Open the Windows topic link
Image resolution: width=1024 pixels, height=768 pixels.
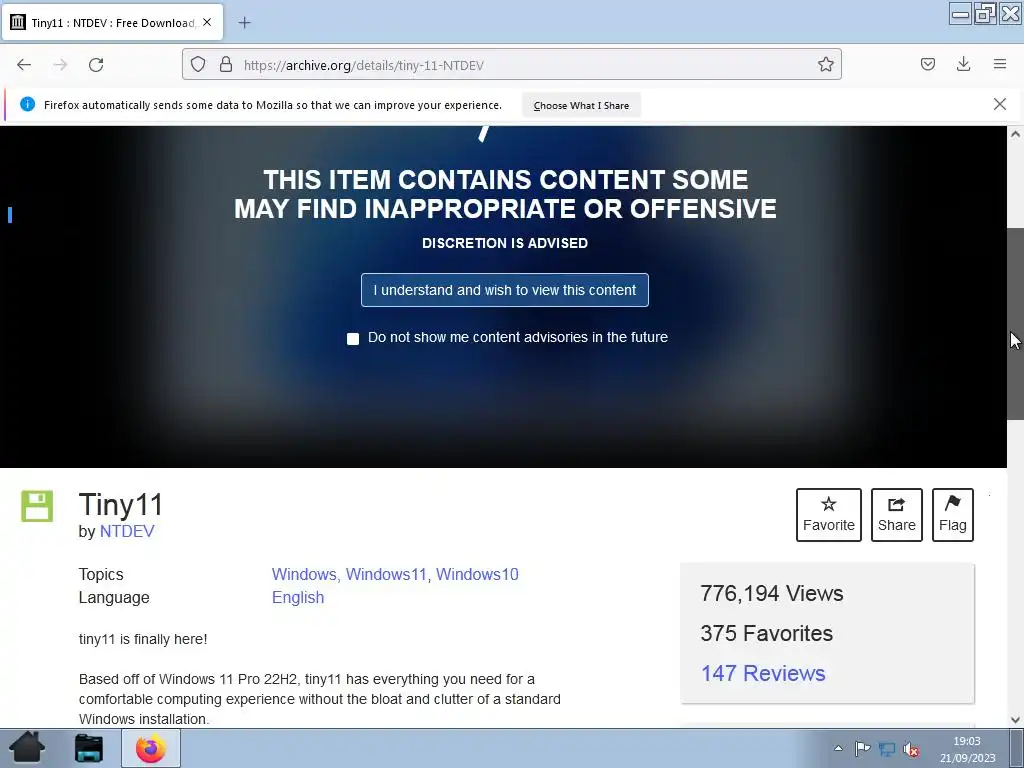(x=304, y=574)
